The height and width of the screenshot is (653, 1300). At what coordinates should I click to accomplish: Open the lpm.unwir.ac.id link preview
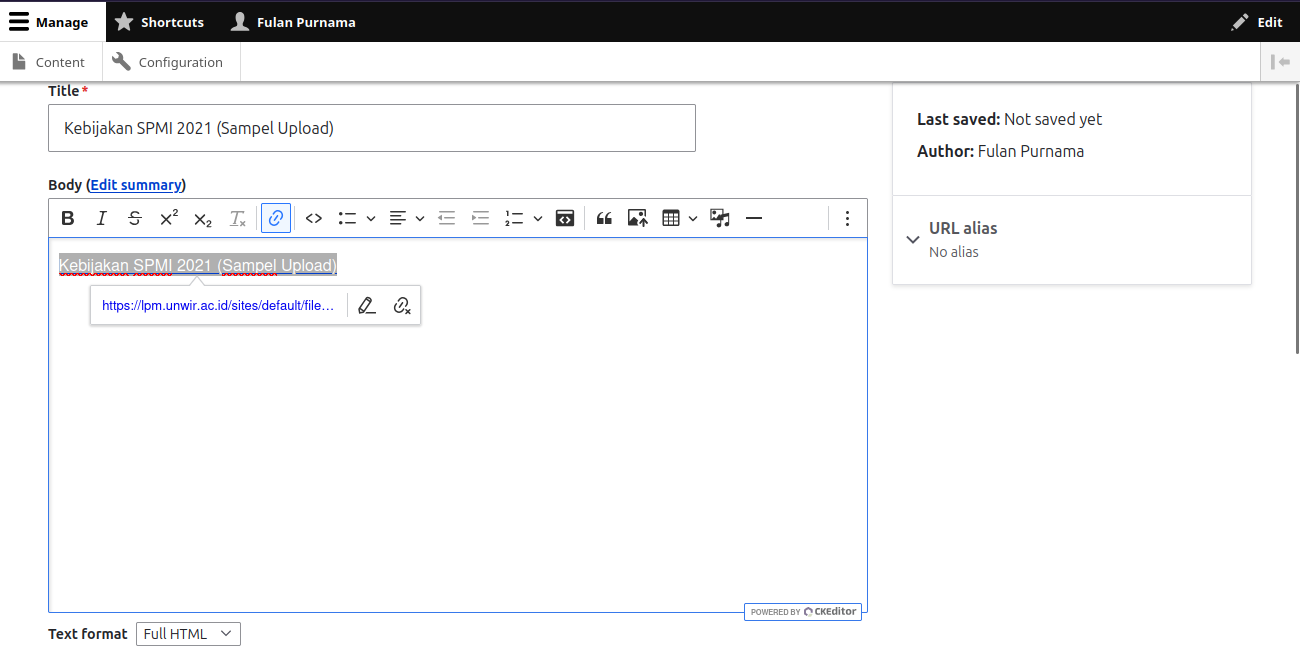218,306
